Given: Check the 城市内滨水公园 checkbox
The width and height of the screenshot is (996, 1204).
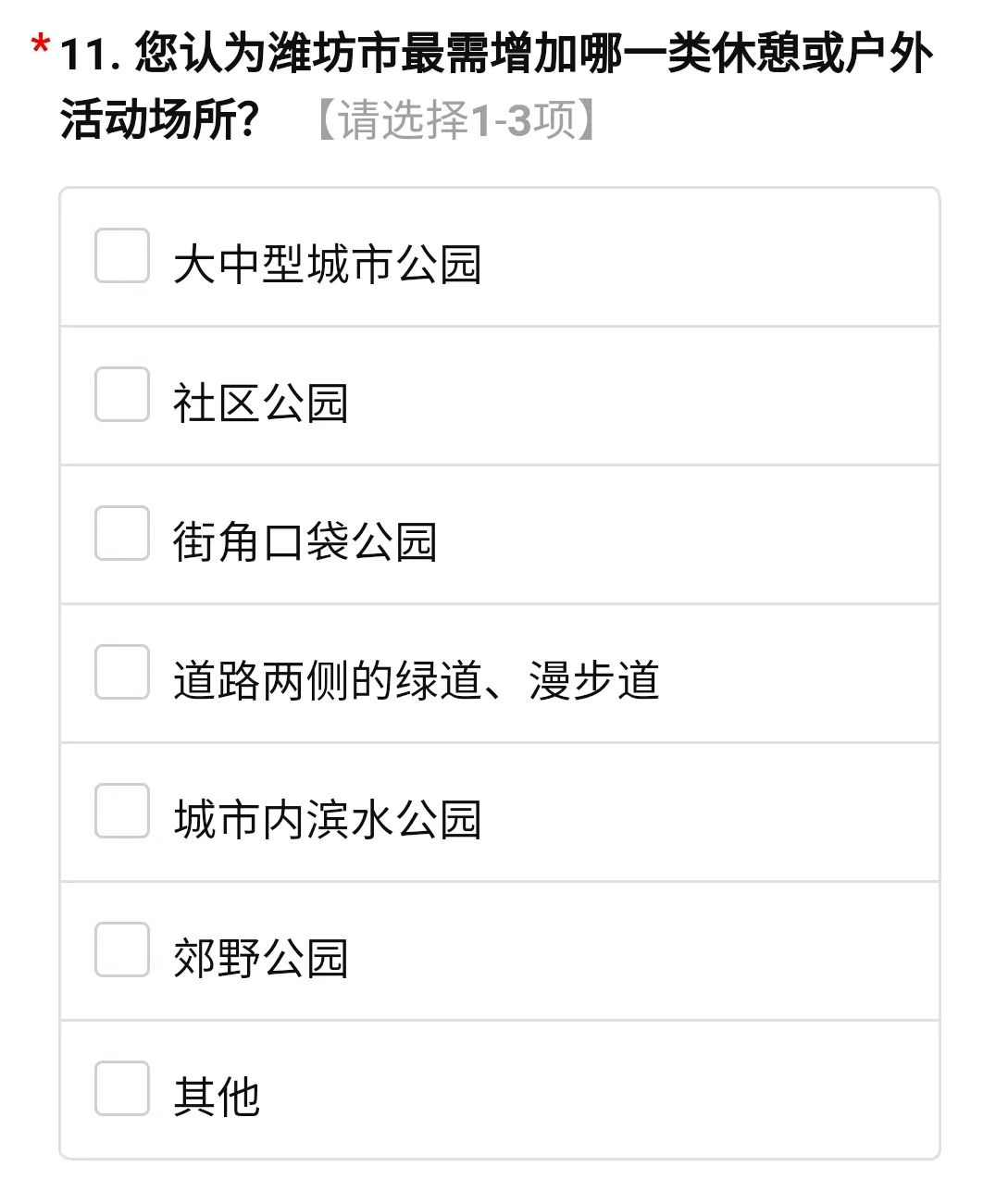Looking at the screenshot, I should coord(122,811).
